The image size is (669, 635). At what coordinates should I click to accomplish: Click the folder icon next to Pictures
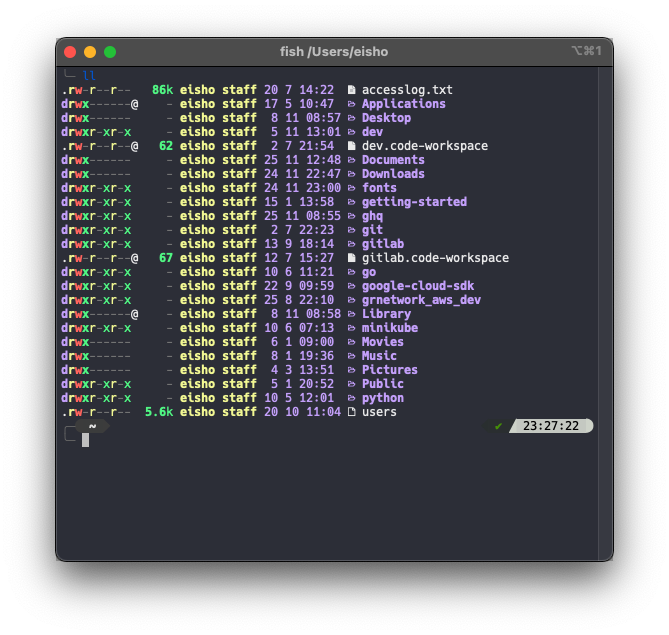[x=351, y=370]
